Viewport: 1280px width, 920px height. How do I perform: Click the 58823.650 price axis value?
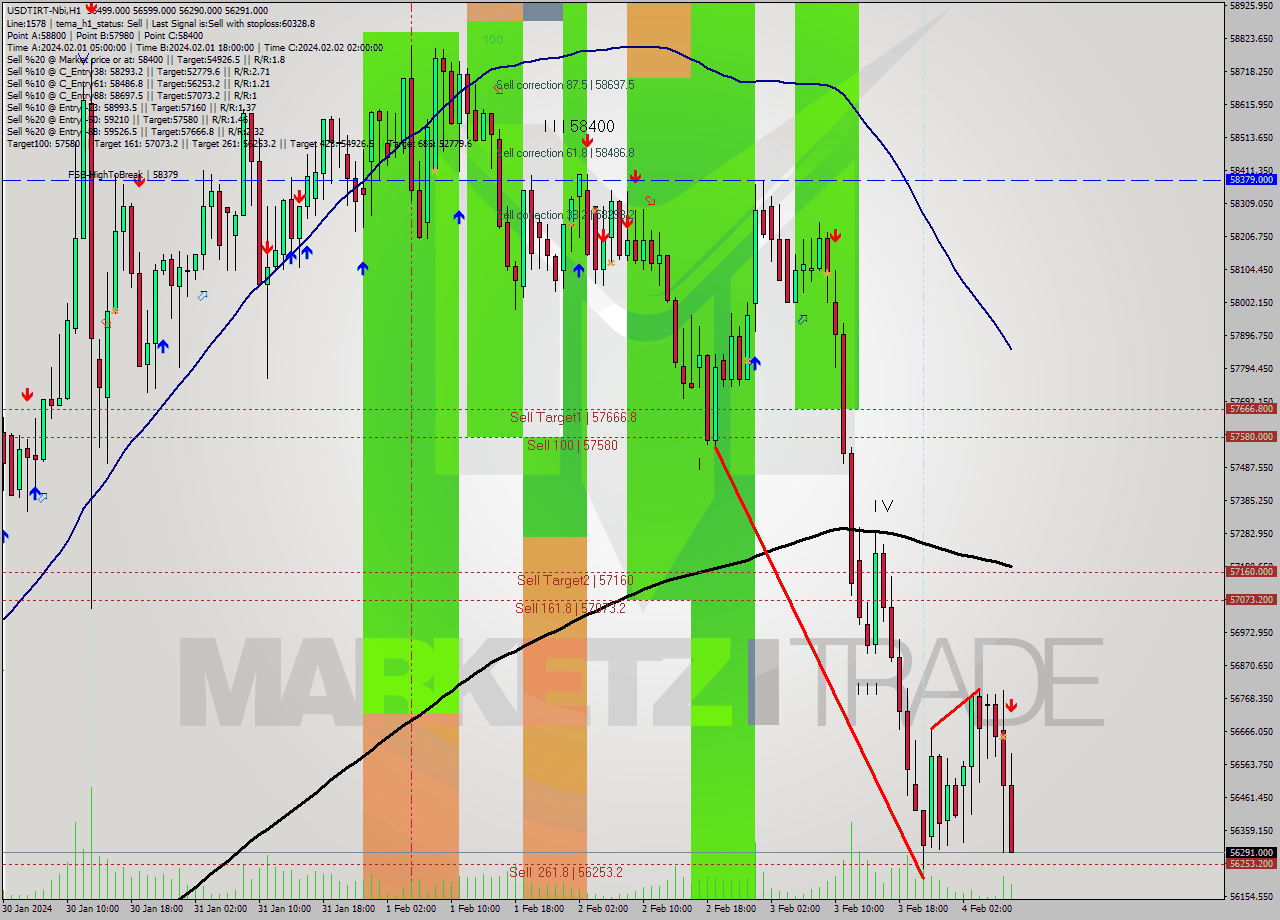click(x=1251, y=39)
